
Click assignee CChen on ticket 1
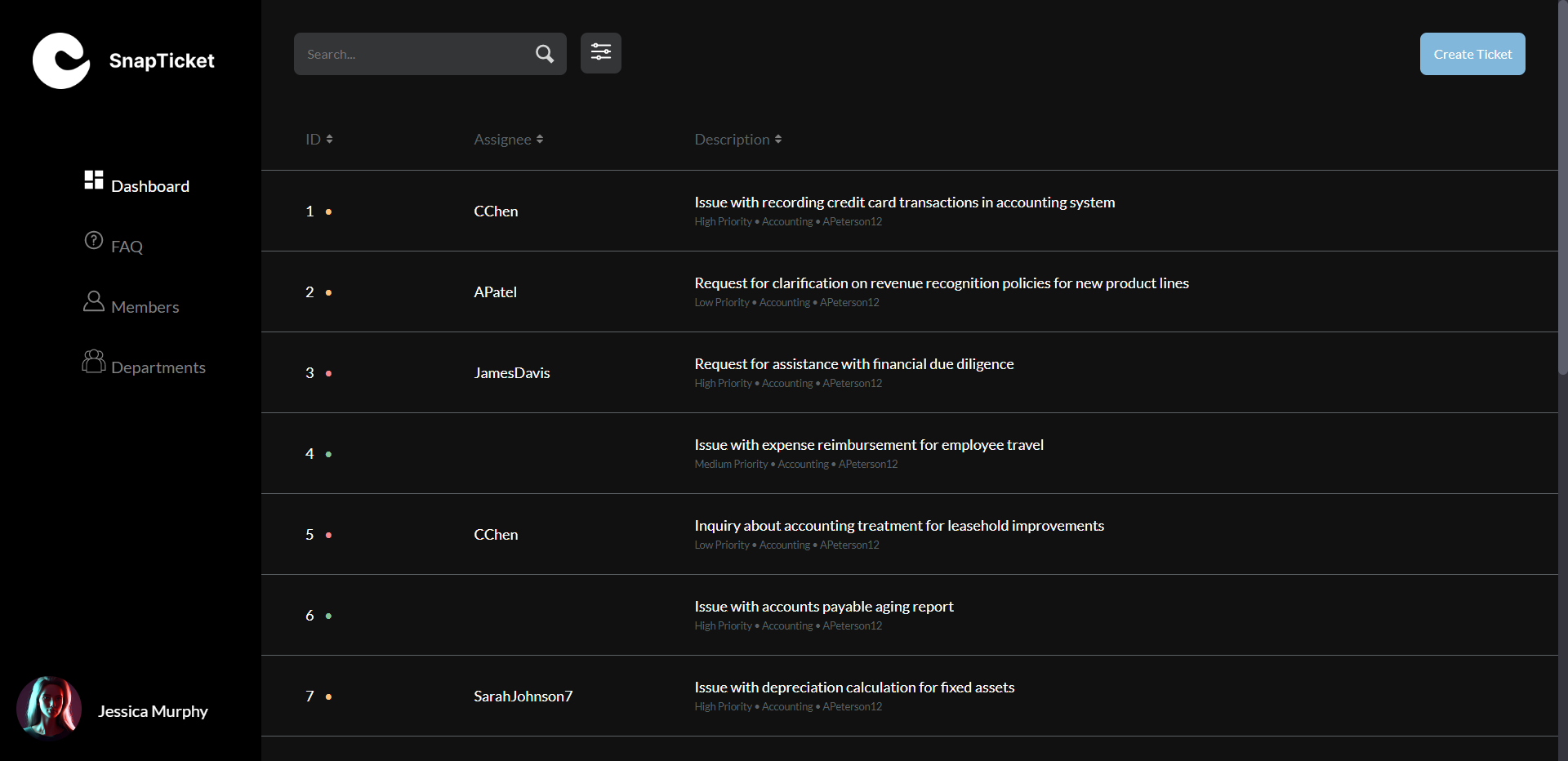(x=496, y=211)
